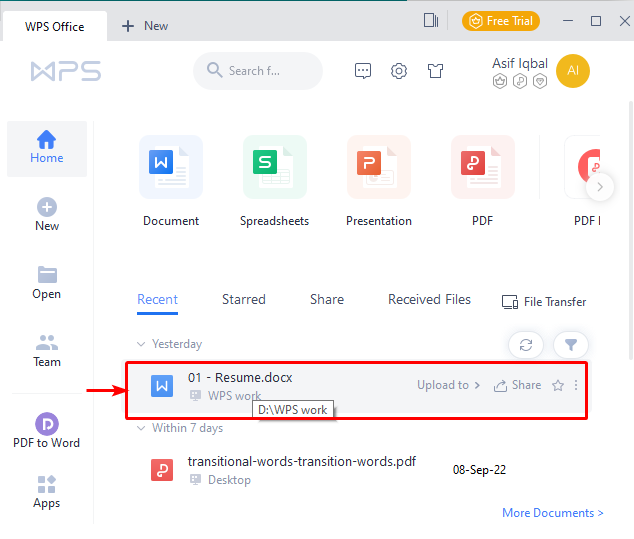Click the vertical scrollbar
This screenshot has height=539, width=634.
(x=631, y=230)
